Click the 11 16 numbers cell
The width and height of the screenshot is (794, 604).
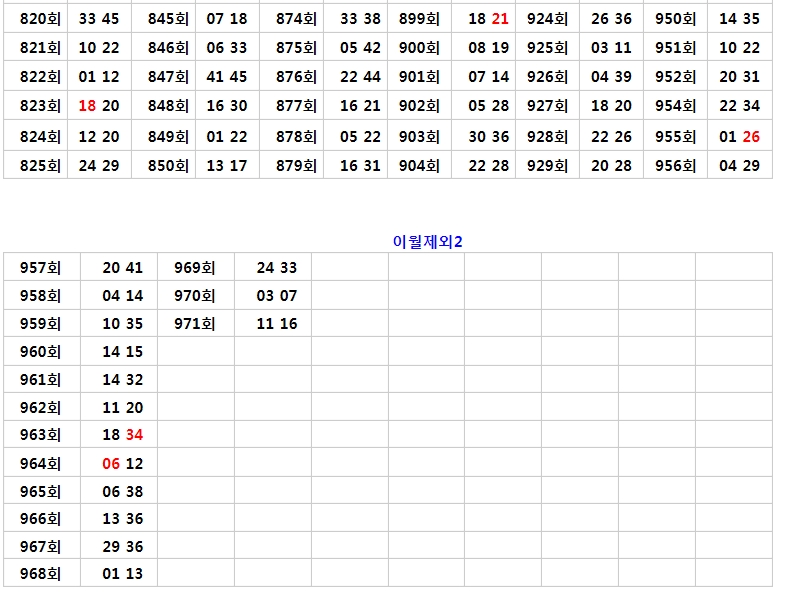(276, 323)
